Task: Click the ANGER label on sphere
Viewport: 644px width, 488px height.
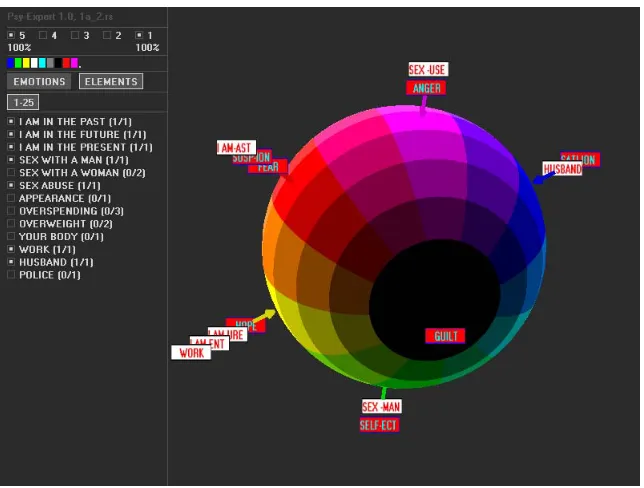Action: click(426, 88)
